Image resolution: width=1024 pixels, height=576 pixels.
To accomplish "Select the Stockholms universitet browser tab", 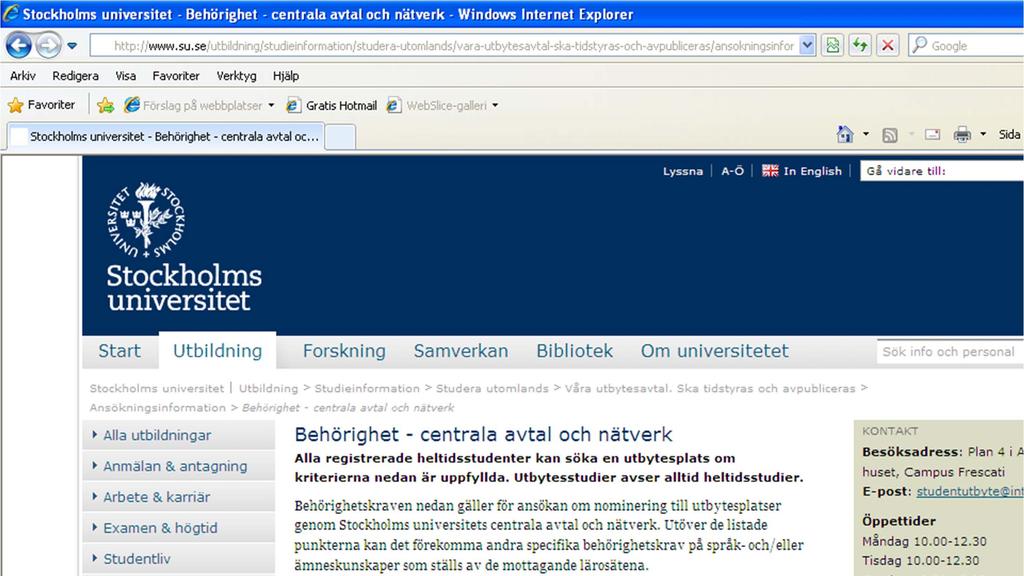I will (x=166, y=136).
